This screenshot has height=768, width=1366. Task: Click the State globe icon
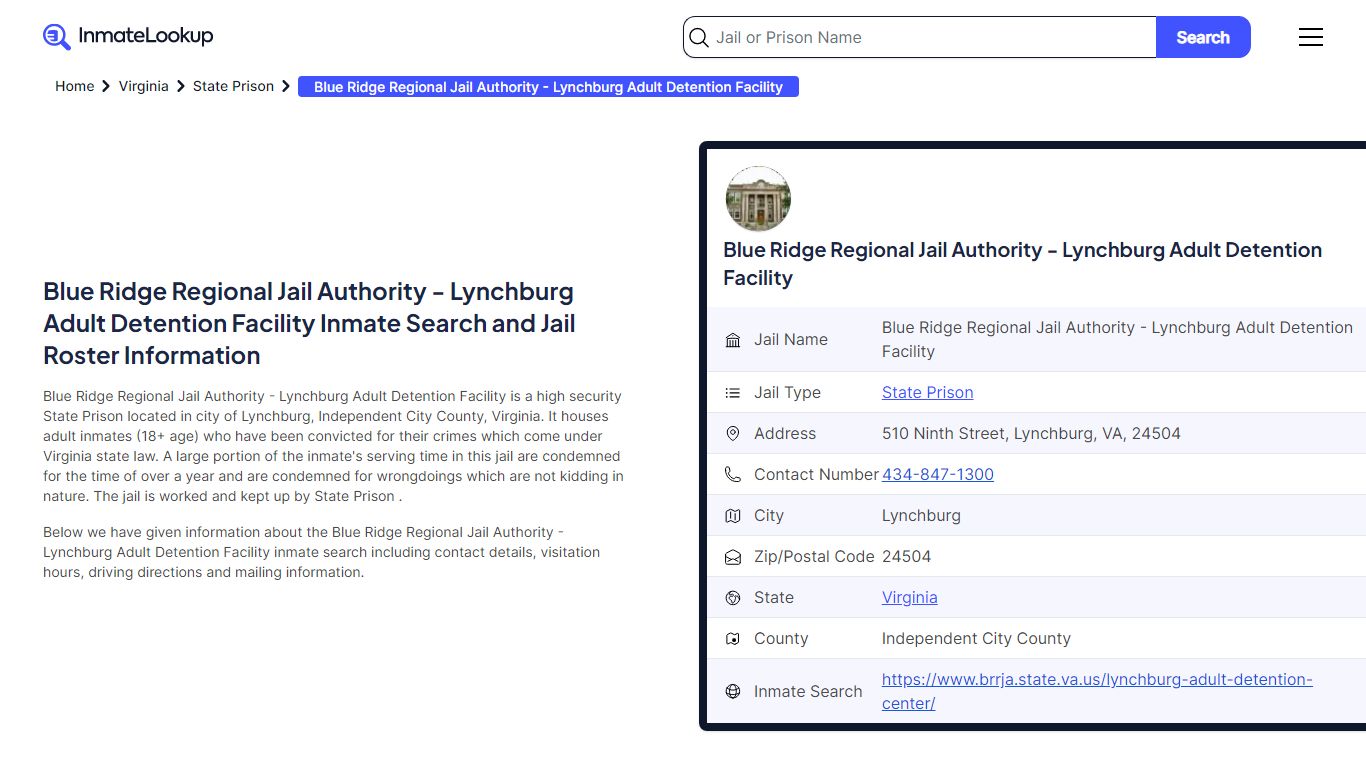tap(733, 598)
